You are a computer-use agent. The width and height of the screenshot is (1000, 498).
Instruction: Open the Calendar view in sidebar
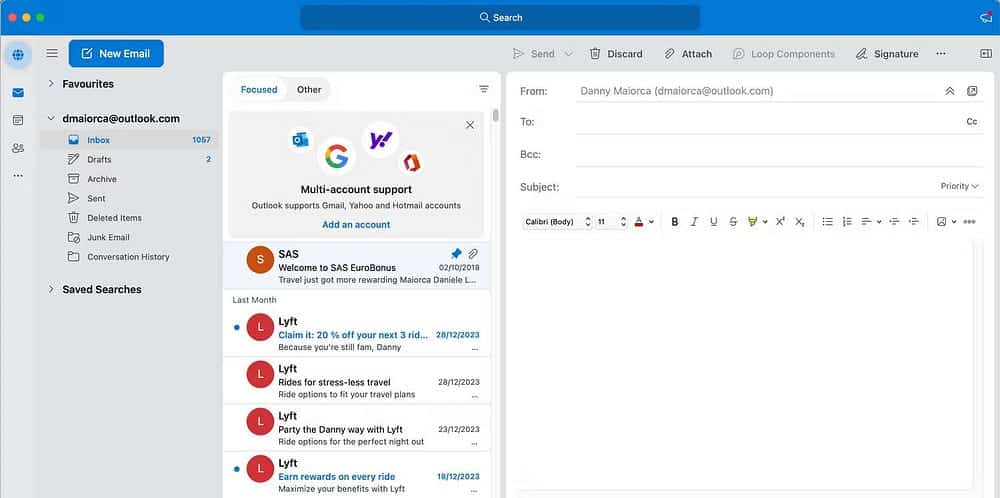coord(18,120)
